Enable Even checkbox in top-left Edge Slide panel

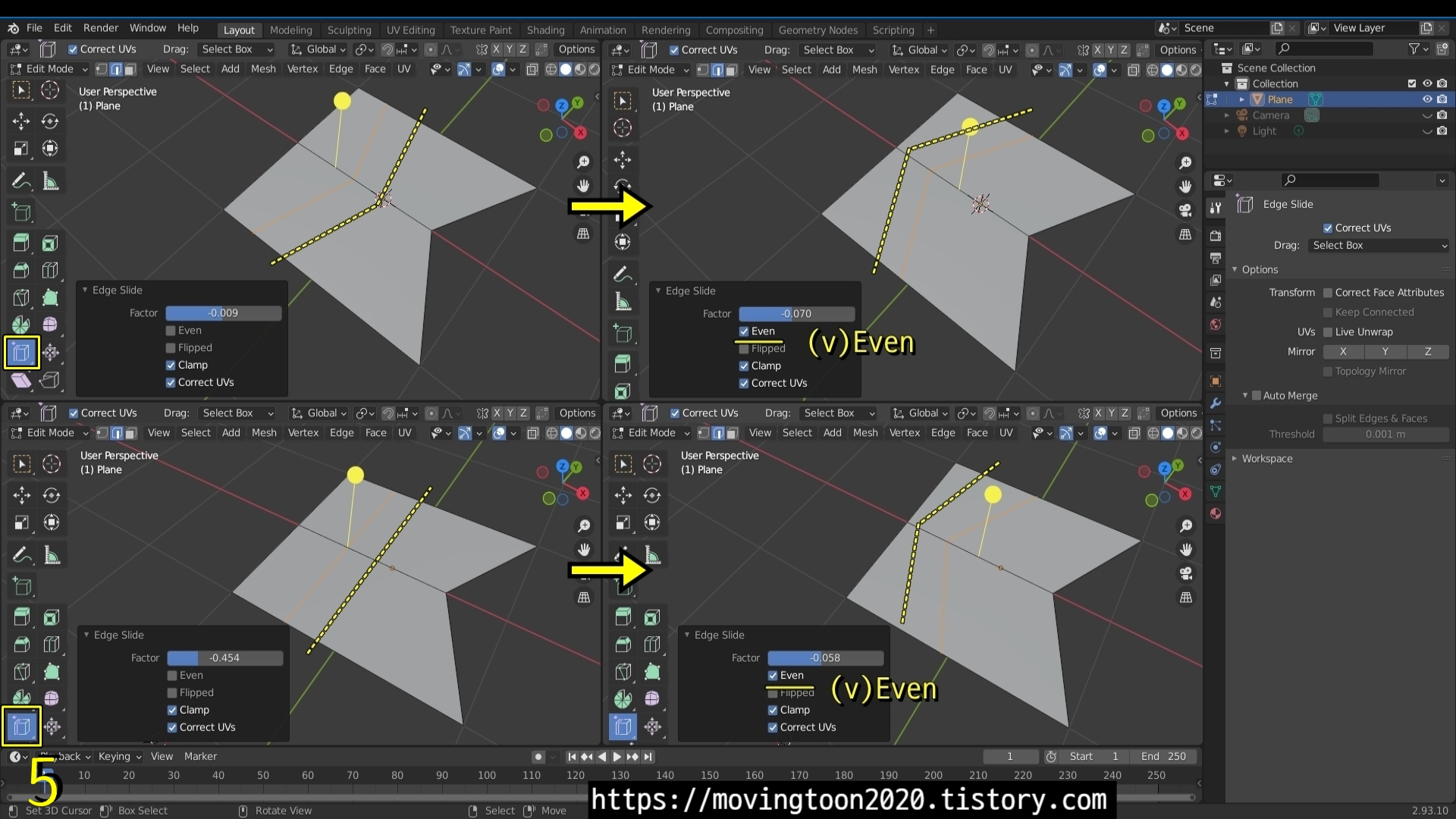(x=171, y=331)
